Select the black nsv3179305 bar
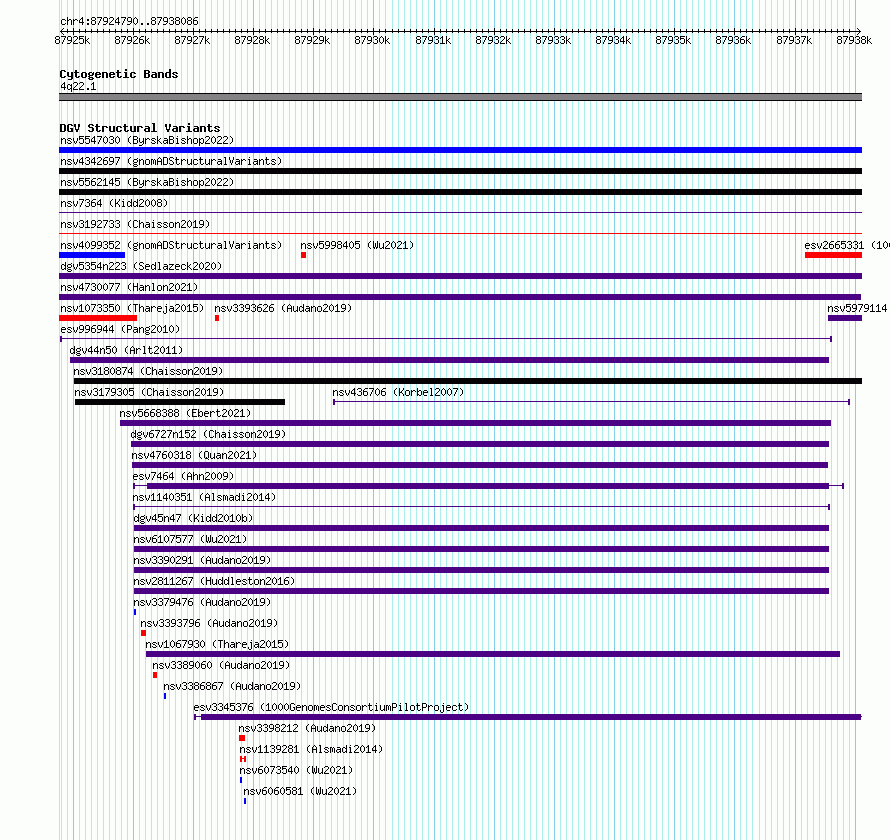The height and width of the screenshot is (840, 890). click(x=180, y=402)
